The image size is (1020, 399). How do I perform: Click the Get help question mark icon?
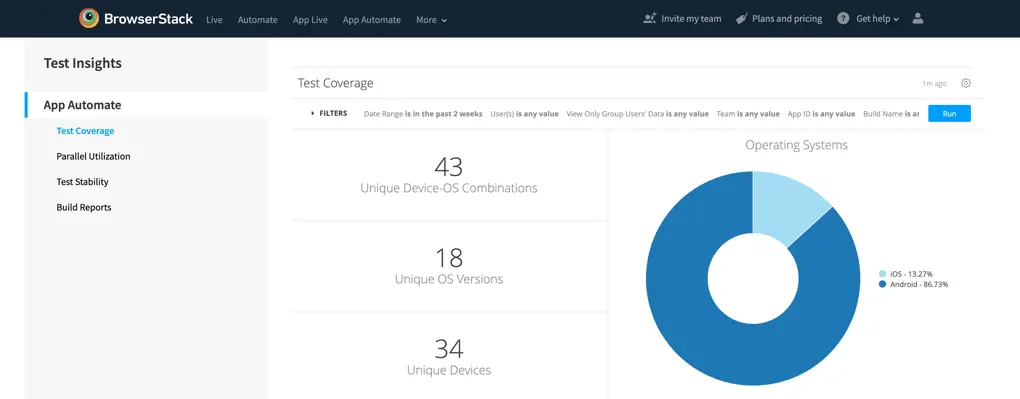843,19
